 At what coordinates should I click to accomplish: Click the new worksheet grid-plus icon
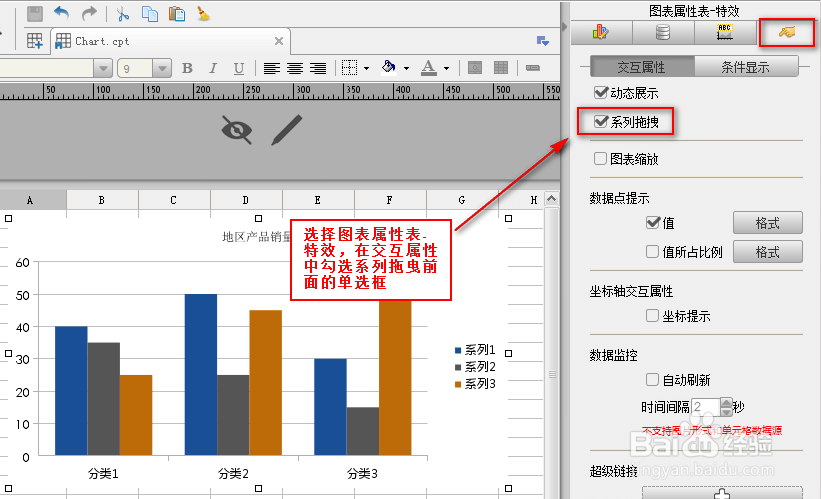click(35, 41)
